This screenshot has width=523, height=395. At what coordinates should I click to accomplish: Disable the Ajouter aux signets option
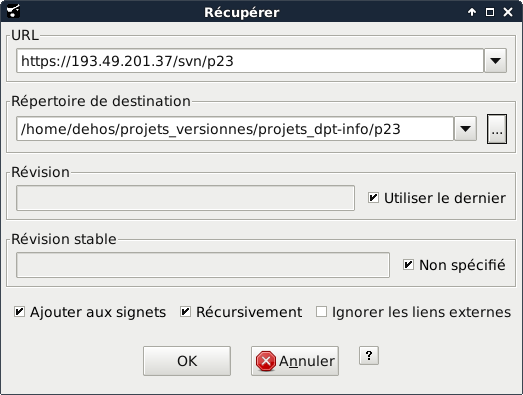19,312
